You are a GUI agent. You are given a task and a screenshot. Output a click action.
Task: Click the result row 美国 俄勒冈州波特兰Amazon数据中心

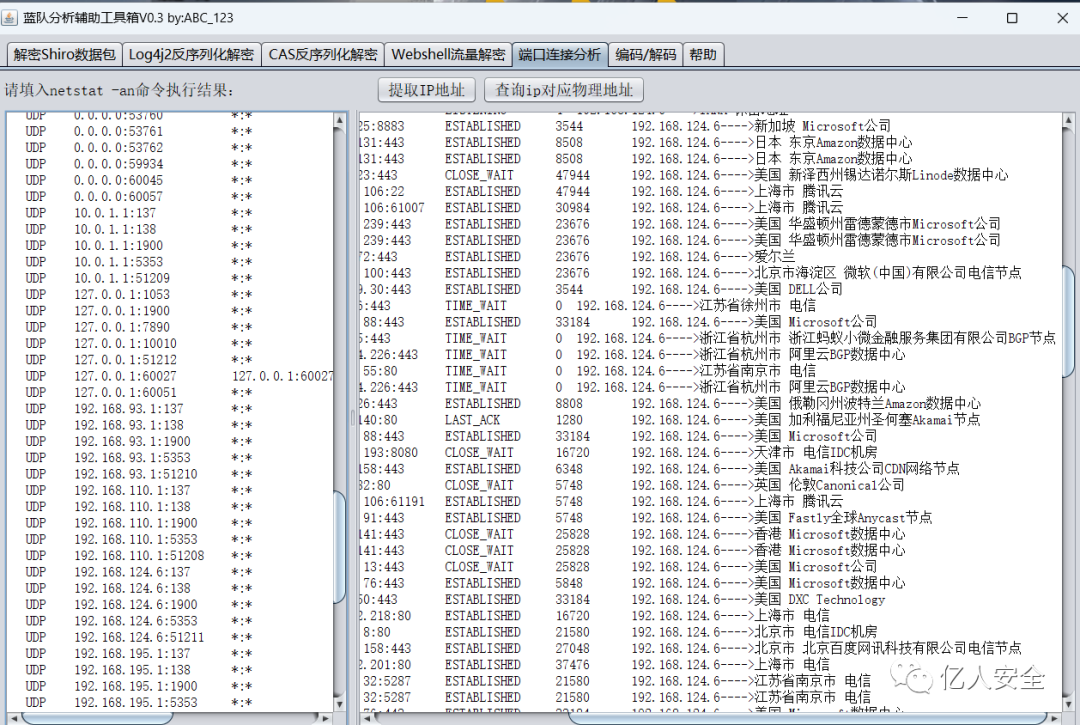pyautogui.click(x=670, y=403)
